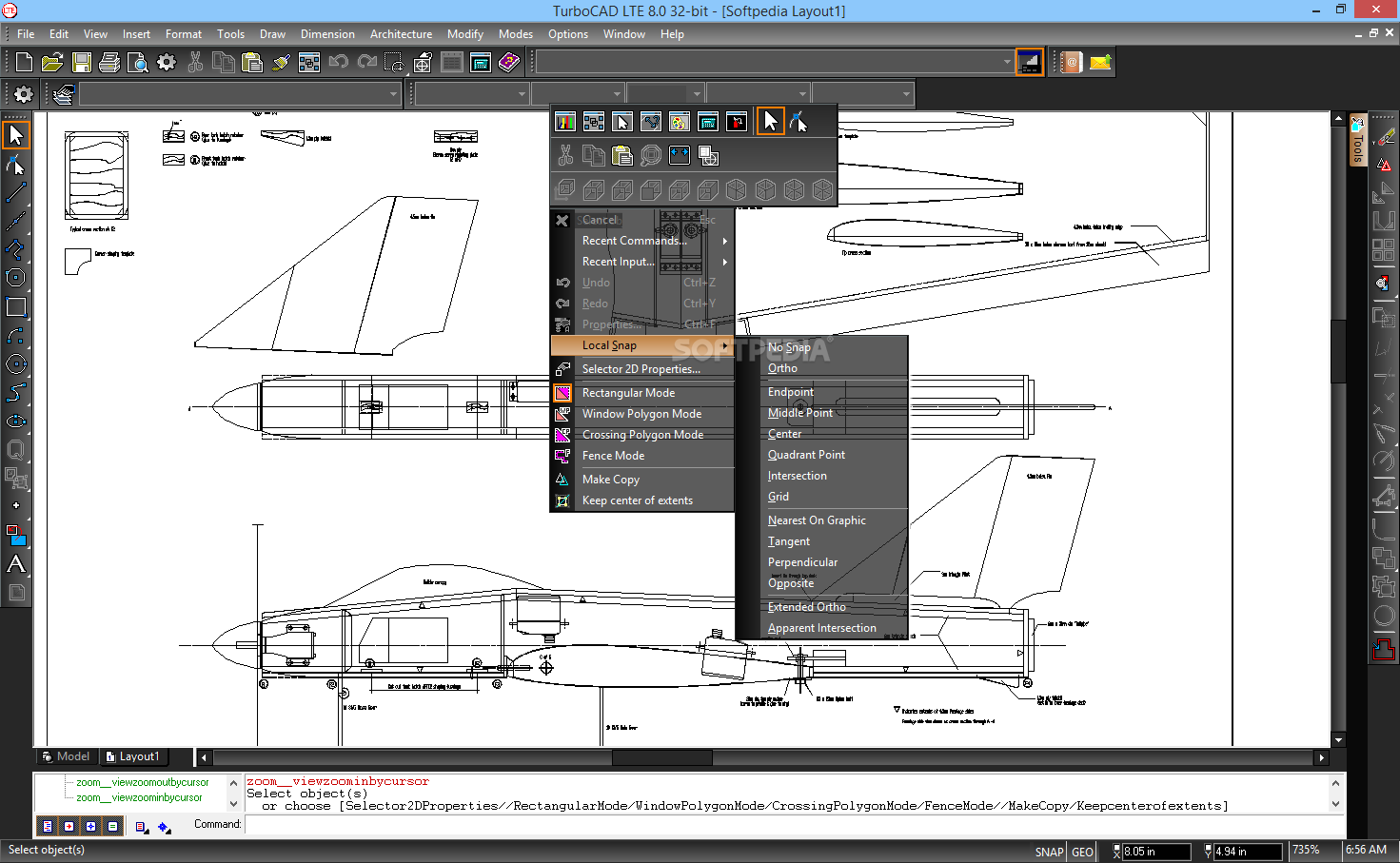
Task: Expand the command history list down arrow
Action: (x=233, y=804)
